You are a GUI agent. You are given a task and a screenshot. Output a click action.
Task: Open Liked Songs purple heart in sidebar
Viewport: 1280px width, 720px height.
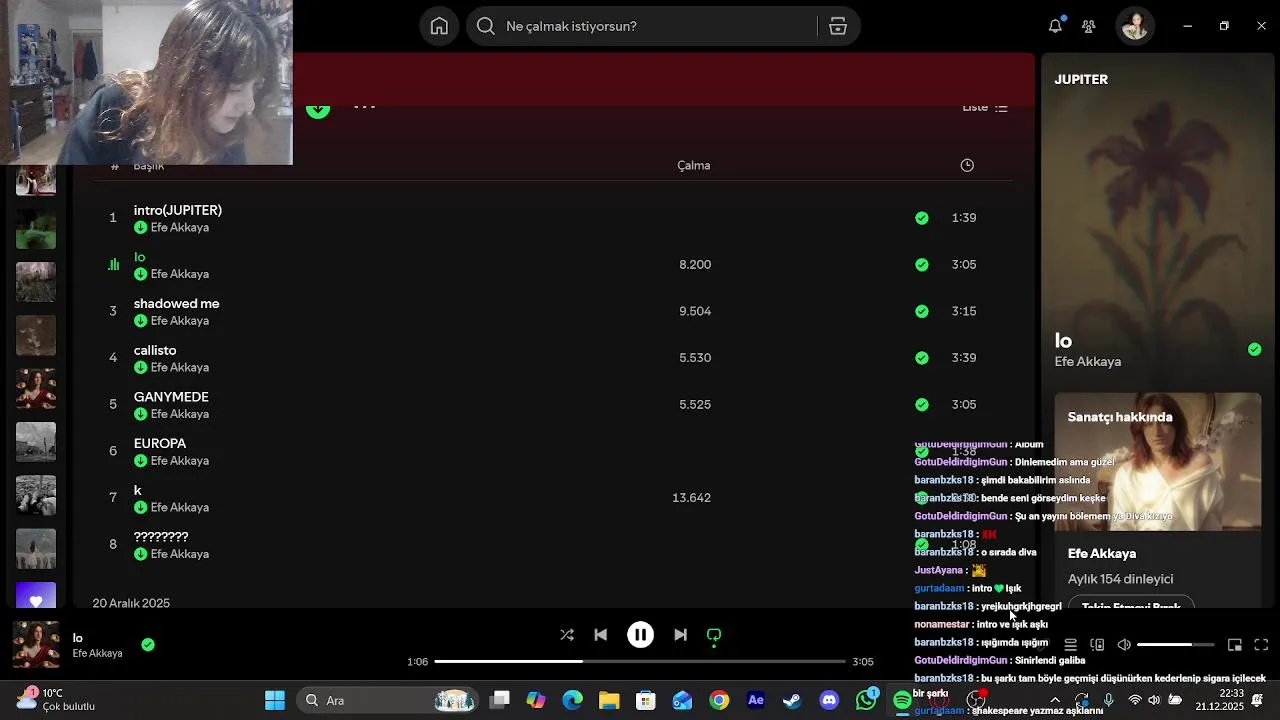[36, 595]
